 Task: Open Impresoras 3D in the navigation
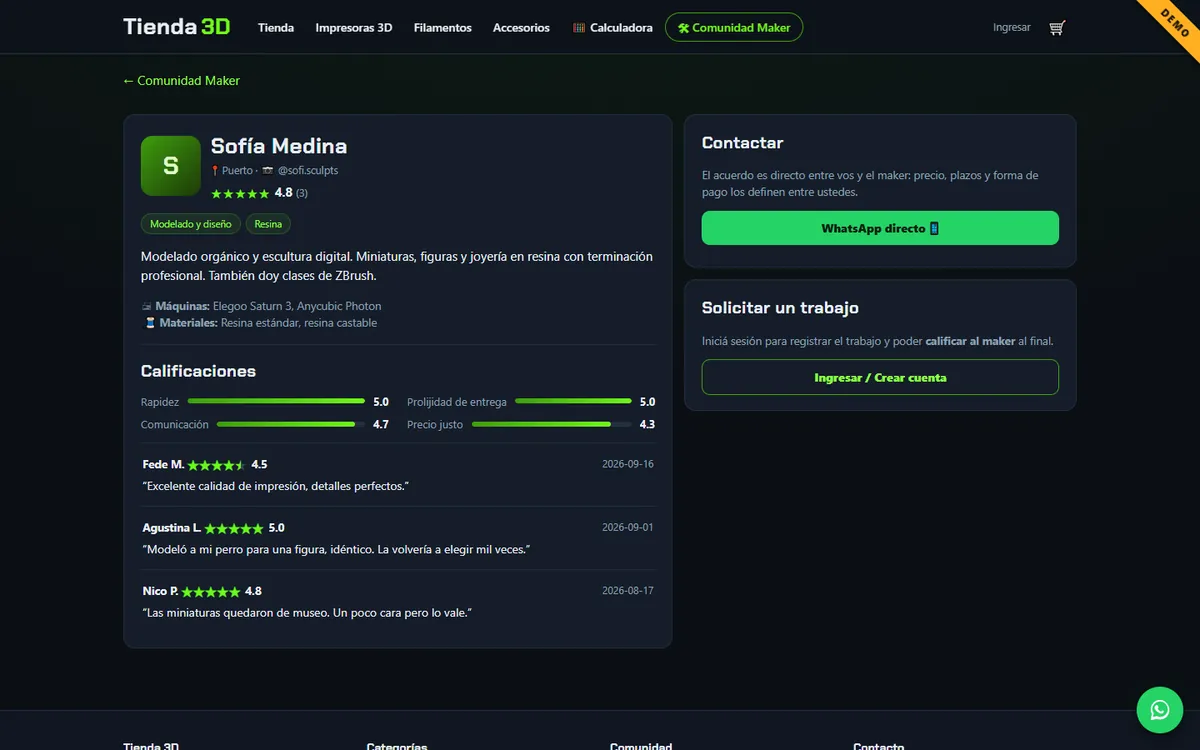click(354, 28)
